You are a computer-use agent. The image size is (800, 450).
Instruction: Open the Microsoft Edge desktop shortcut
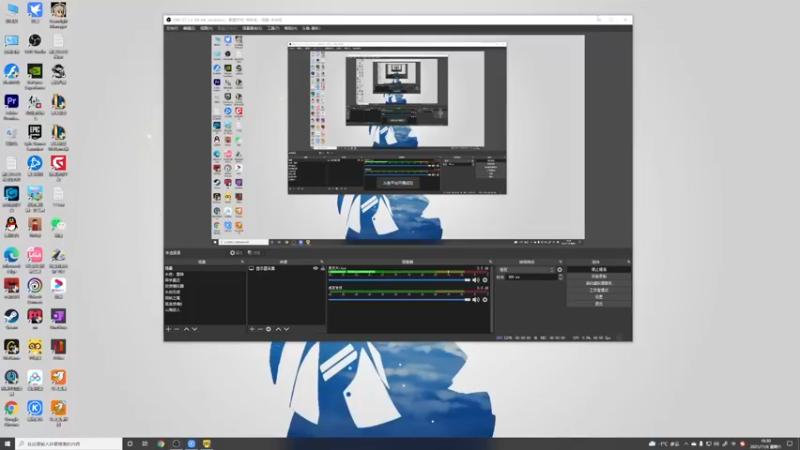(11, 260)
